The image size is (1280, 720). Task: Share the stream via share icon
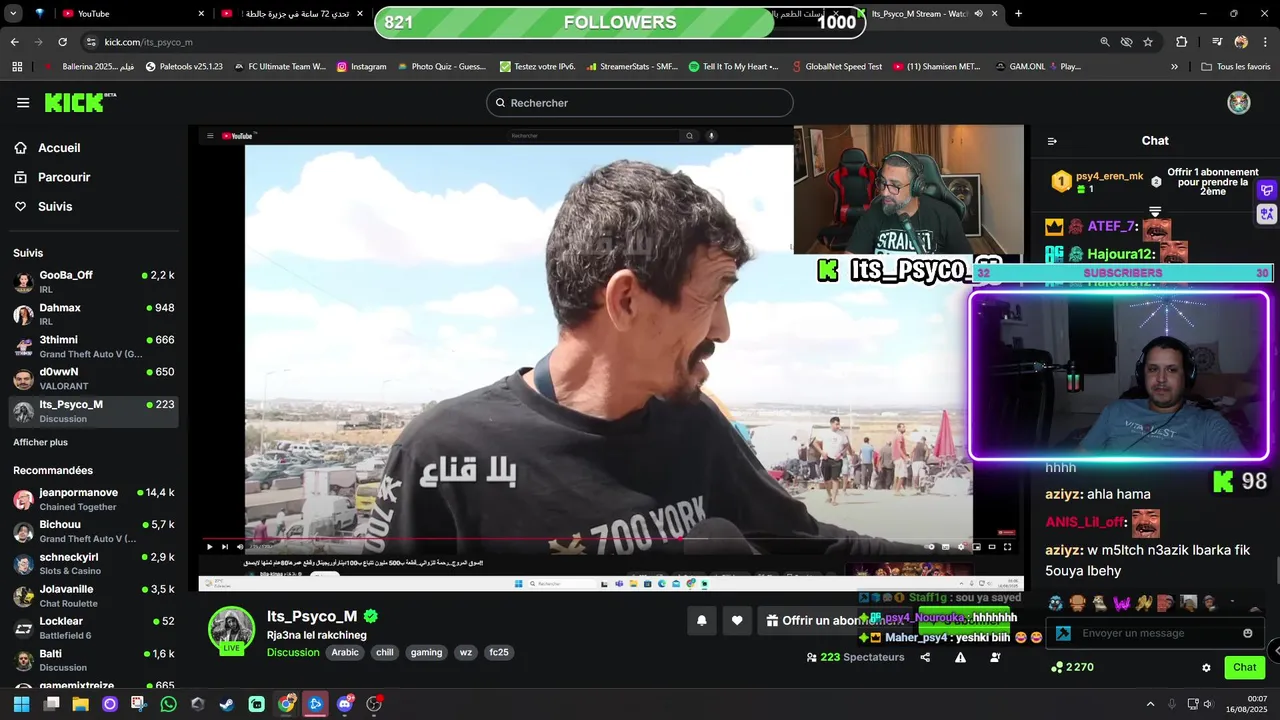point(925,657)
